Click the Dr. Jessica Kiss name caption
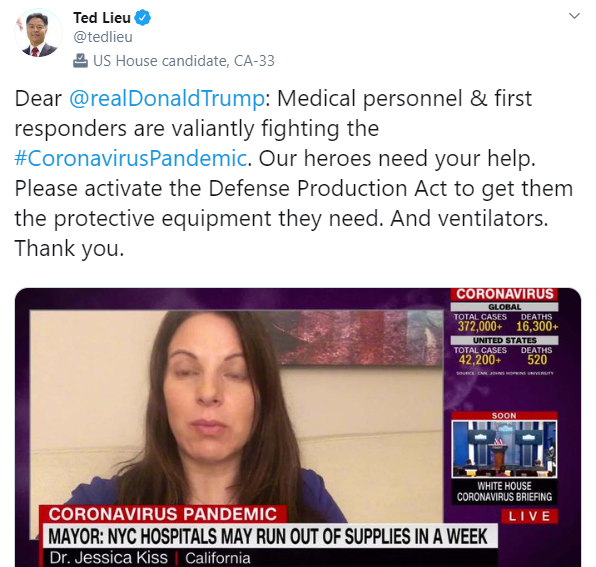This screenshot has height=567, width=596. (x=109, y=557)
